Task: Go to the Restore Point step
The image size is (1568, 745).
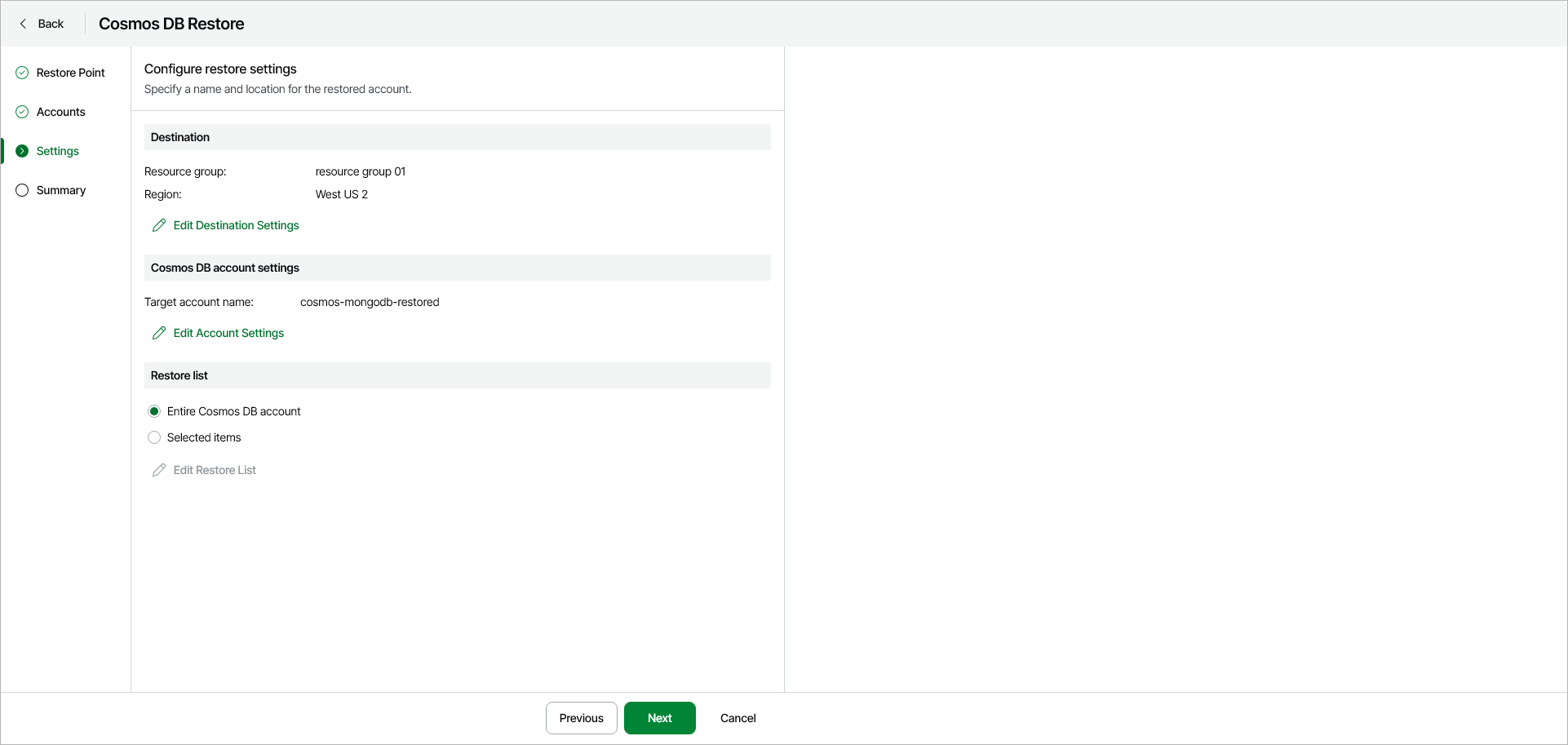Action: [x=70, y=73]
